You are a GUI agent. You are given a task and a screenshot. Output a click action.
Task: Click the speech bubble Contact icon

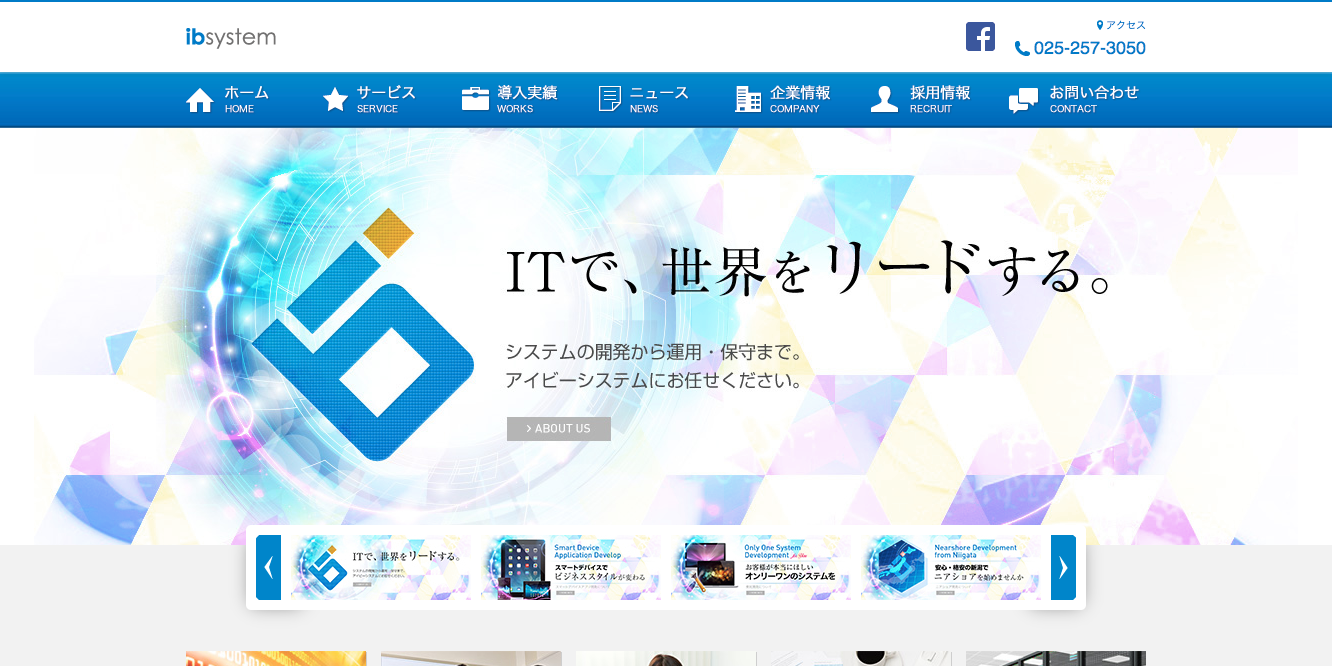click(1023, 100)
